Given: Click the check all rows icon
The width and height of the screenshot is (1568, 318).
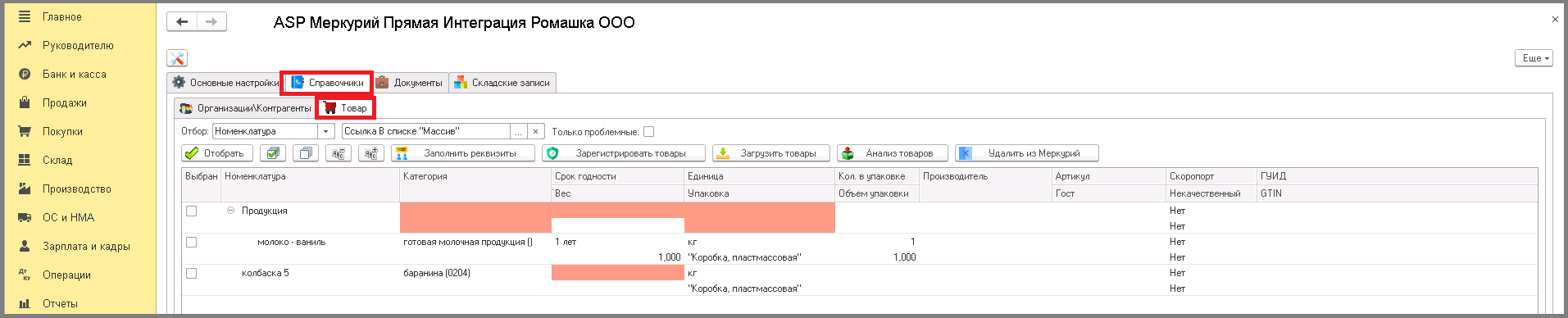Looking at the screenshot, I should [273, 153].
